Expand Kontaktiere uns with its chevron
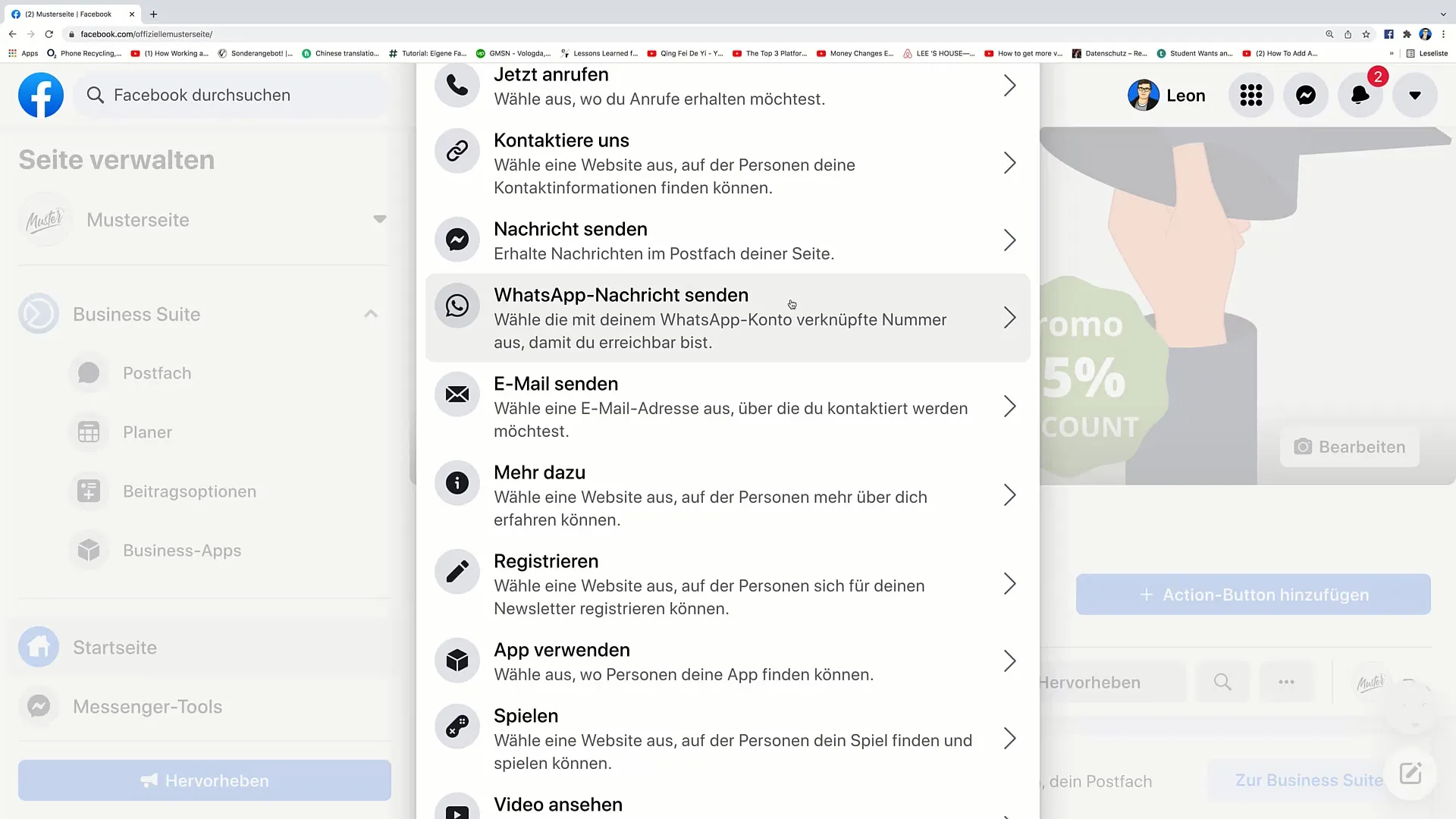This screenshot has height=819, width=1456. [1009, 163]
